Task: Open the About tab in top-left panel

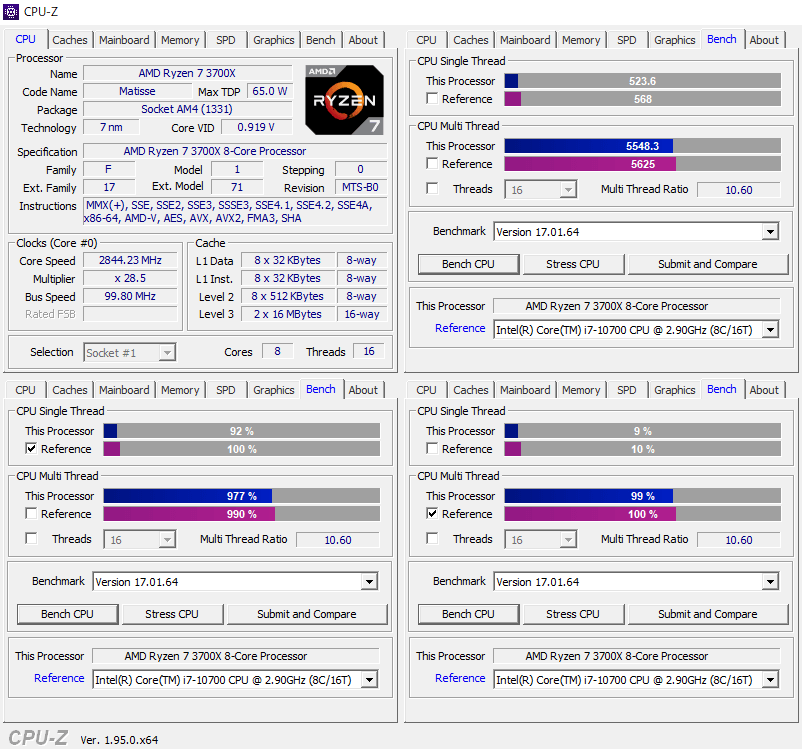Action: coord(363,40)
